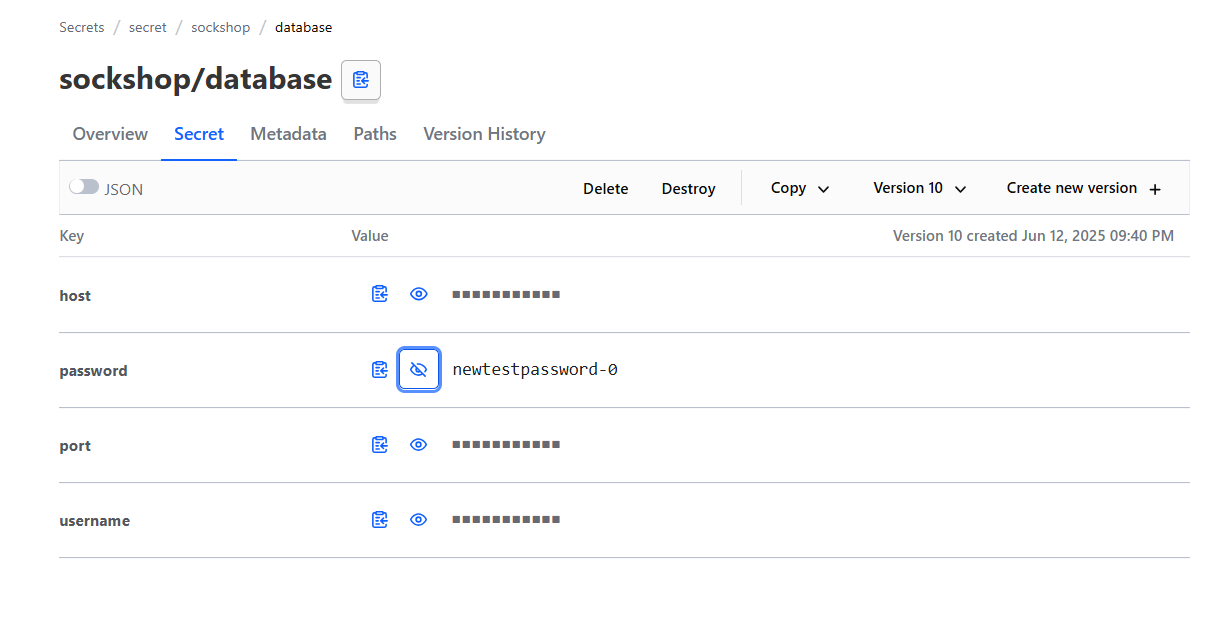1216x636 pixels.
Task: Click the Destroy button
Action: pos(689,188)
